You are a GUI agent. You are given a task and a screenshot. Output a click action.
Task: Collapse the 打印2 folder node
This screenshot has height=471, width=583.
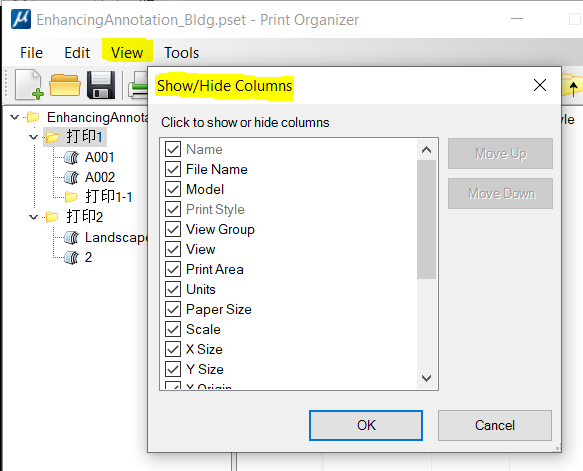point(33,217)
